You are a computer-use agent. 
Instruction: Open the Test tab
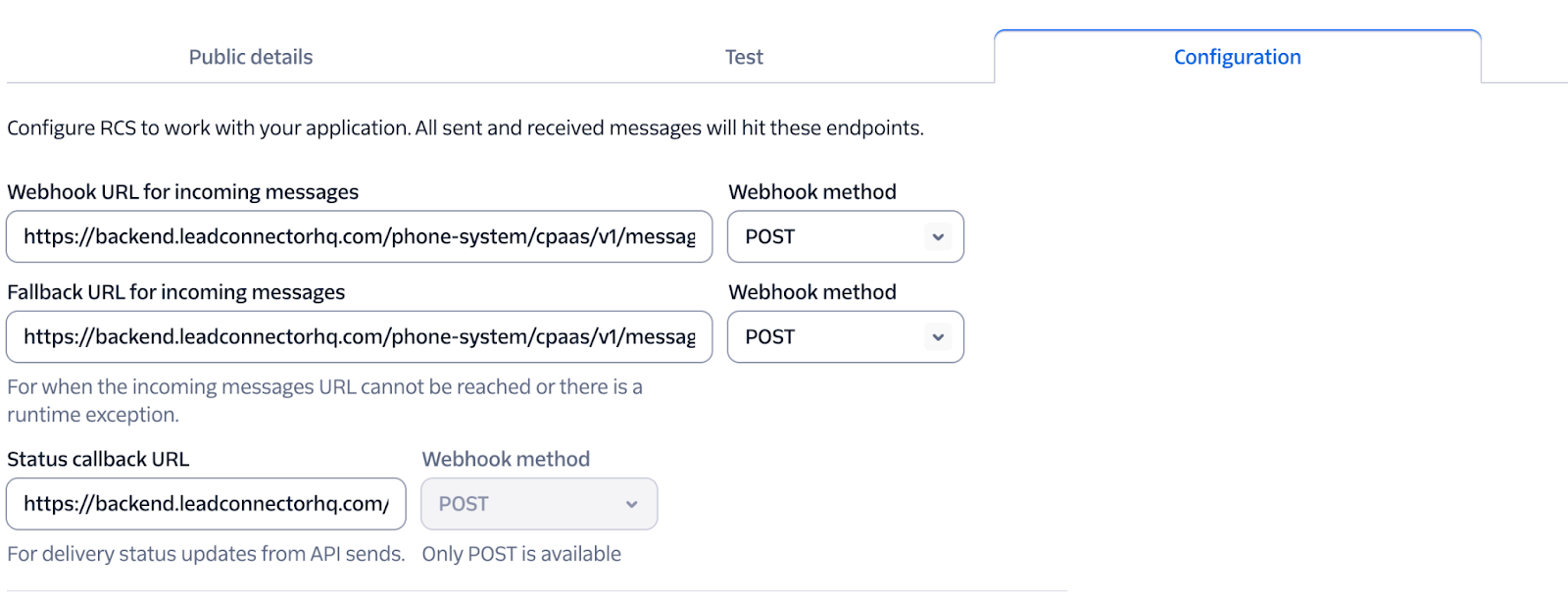click(744, 57)
